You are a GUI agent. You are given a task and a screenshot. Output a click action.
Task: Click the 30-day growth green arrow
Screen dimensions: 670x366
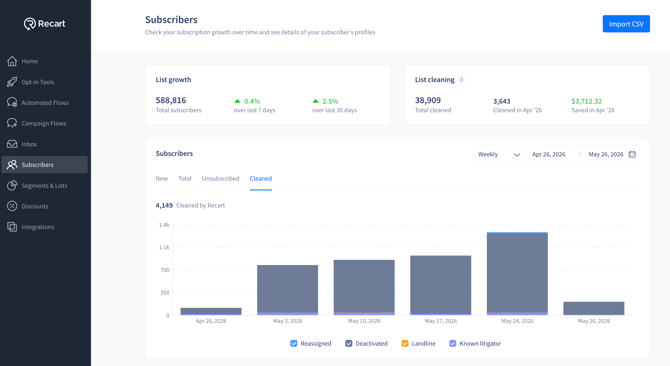(x=315, y=101)
